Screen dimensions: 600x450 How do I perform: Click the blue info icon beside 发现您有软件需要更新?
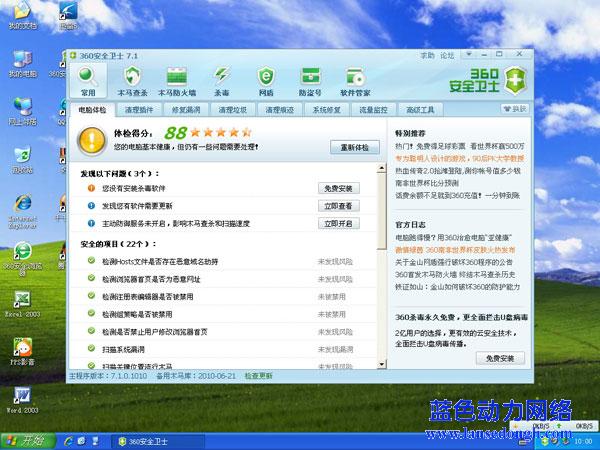pyautogui.click(x=91, y=205)
